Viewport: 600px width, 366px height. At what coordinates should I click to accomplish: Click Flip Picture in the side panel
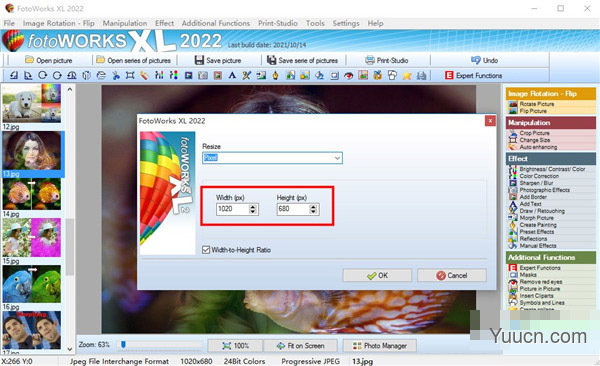point(533,111)
